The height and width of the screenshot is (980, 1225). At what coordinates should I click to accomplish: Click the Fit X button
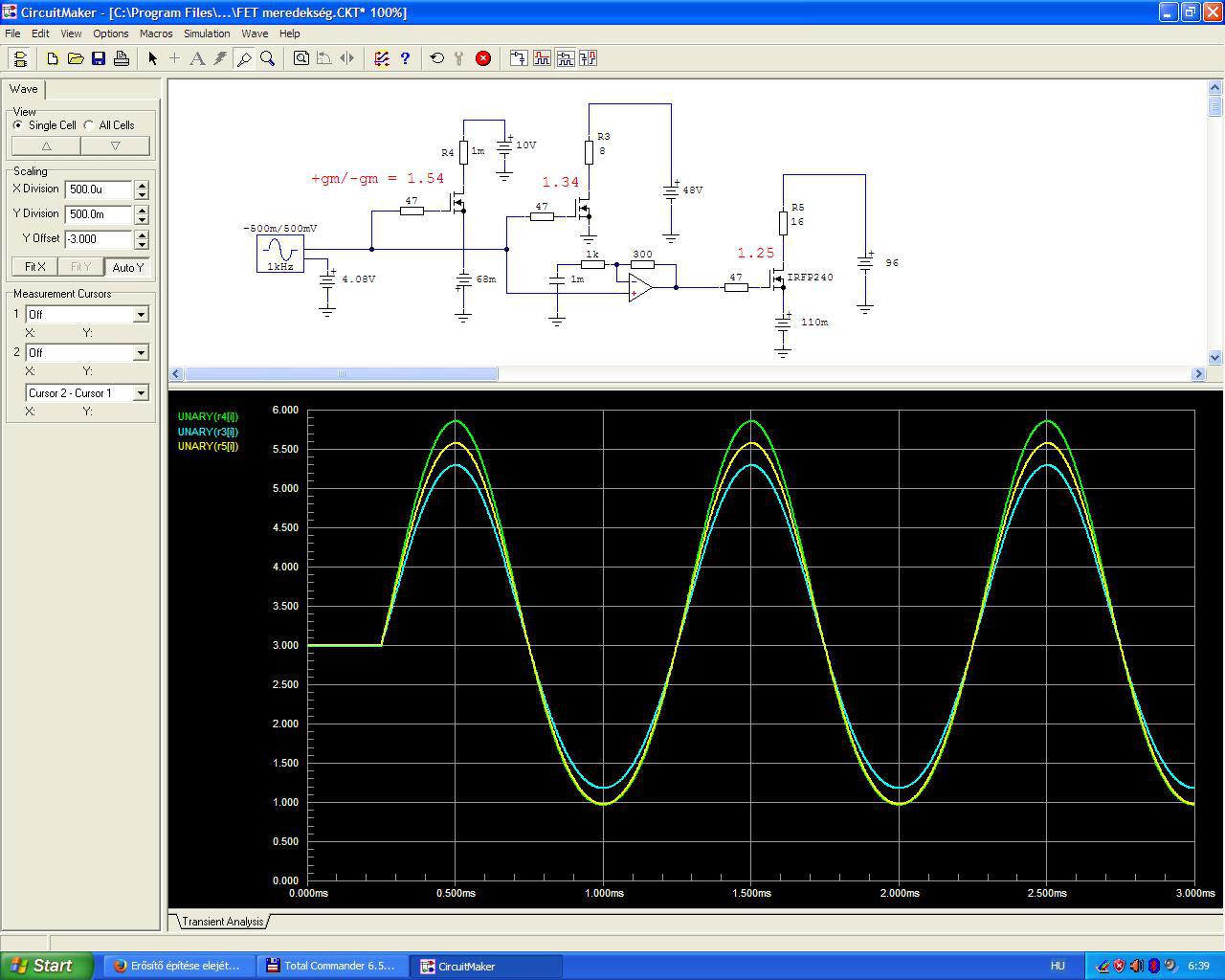click(x=35, y=267)
